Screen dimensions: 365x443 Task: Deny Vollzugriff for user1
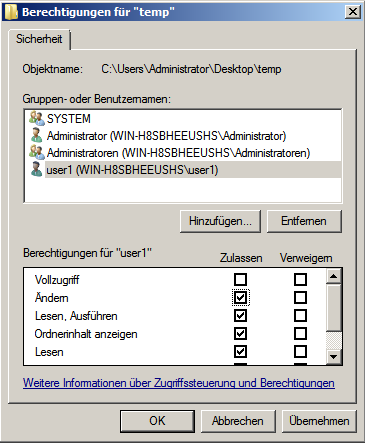[x=300, y=279]
